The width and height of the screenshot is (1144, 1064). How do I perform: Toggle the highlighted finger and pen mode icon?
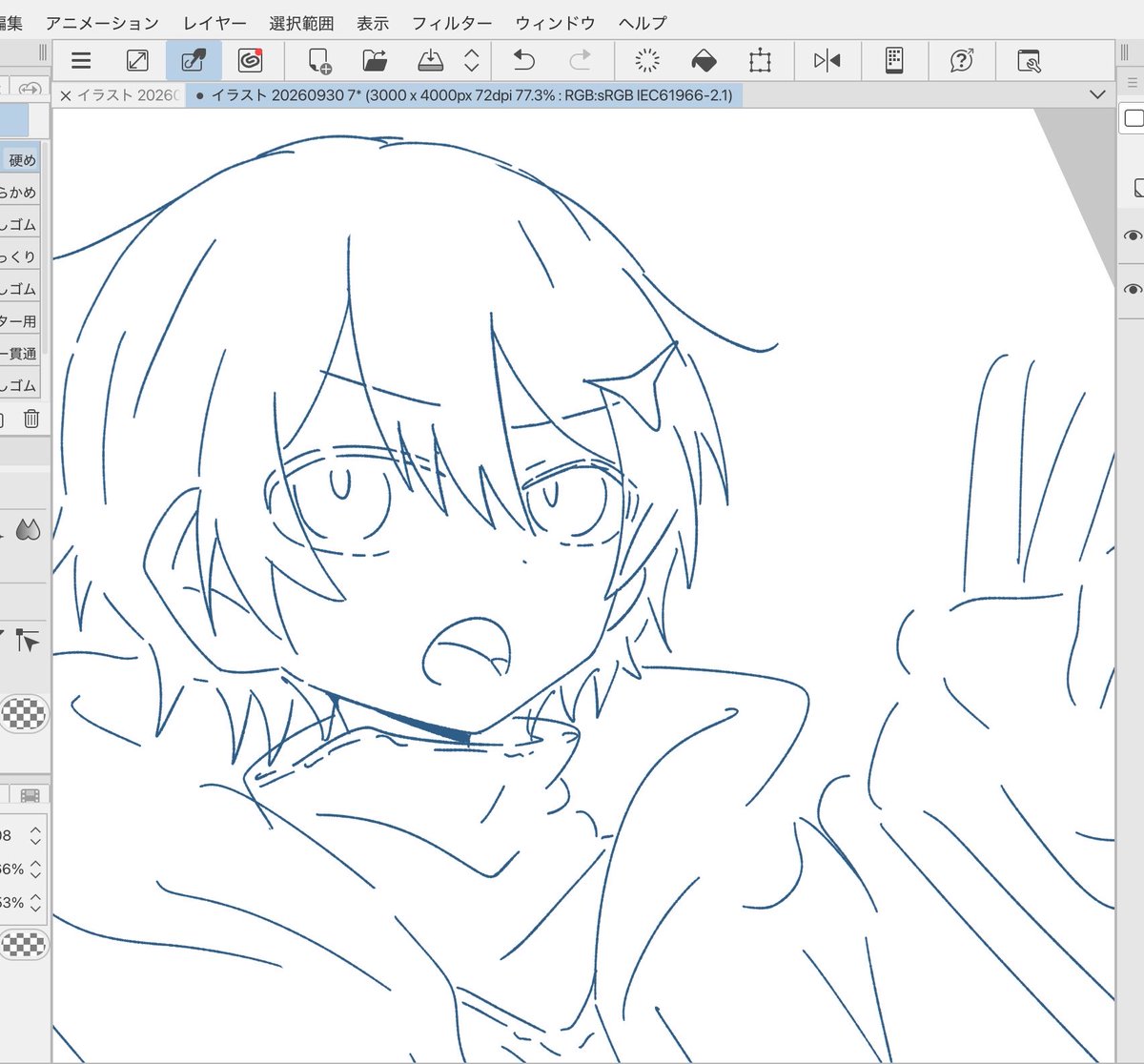pyautogui.click(x=194, y=61)
